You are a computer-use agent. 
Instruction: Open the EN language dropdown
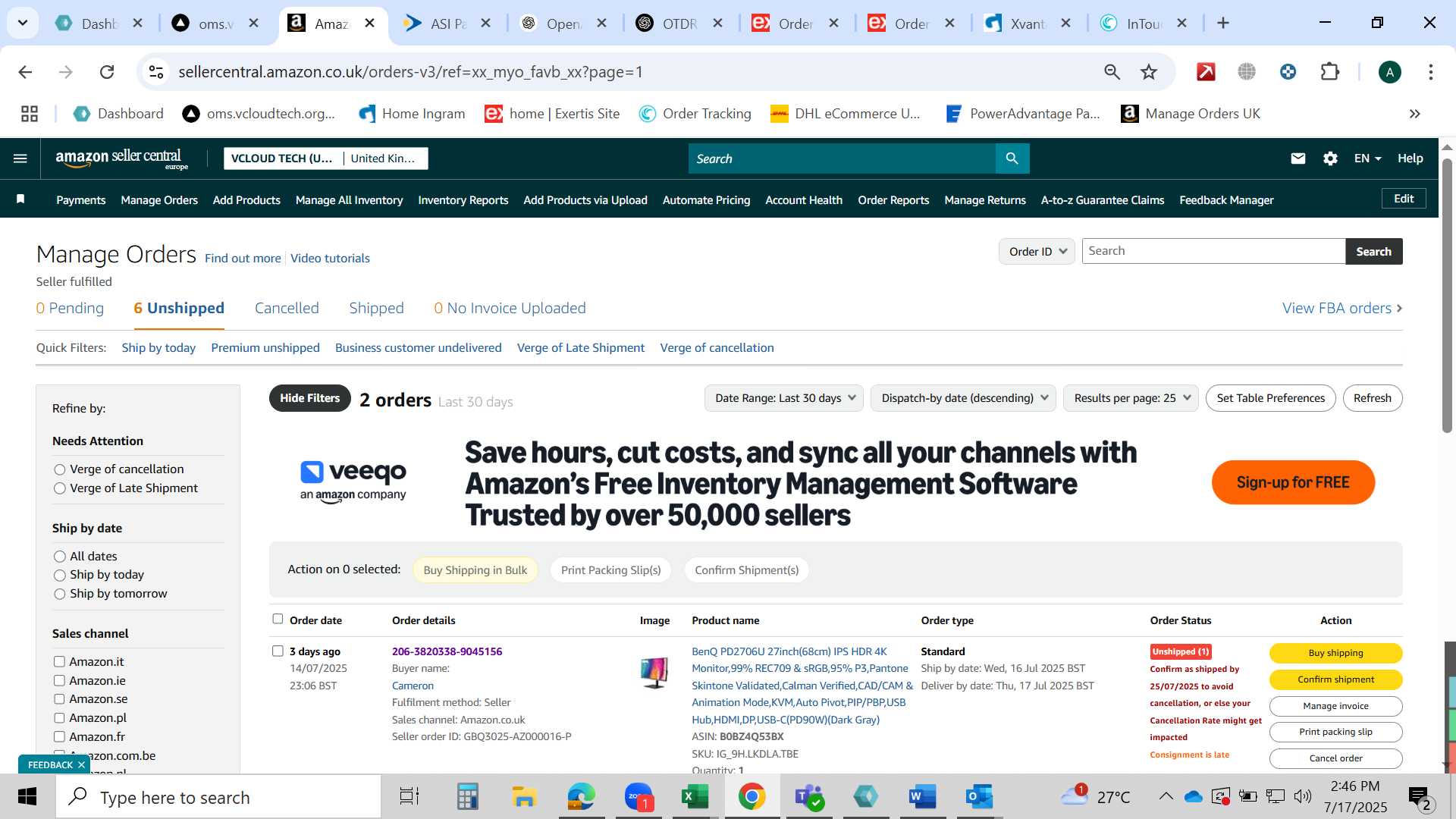tap(1367, 158)
